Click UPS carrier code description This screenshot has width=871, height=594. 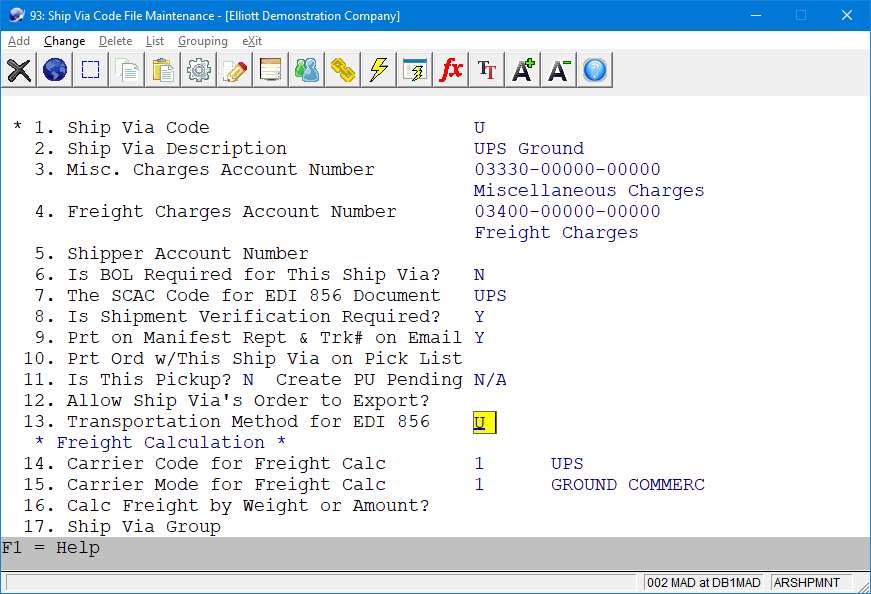click(x=567, y=463)
